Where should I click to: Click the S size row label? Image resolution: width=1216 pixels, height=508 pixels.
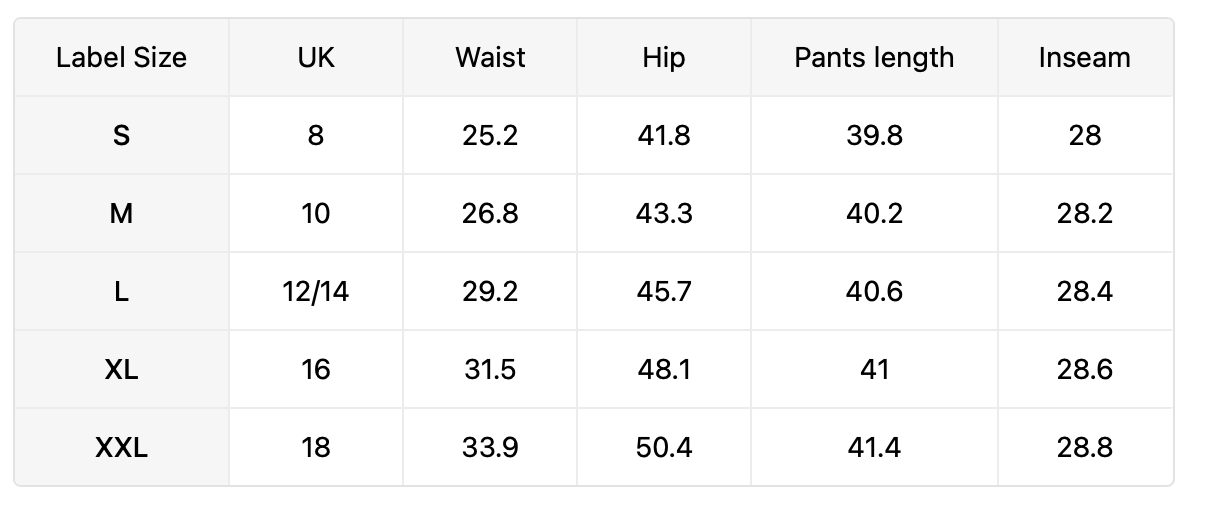[121, 135]
